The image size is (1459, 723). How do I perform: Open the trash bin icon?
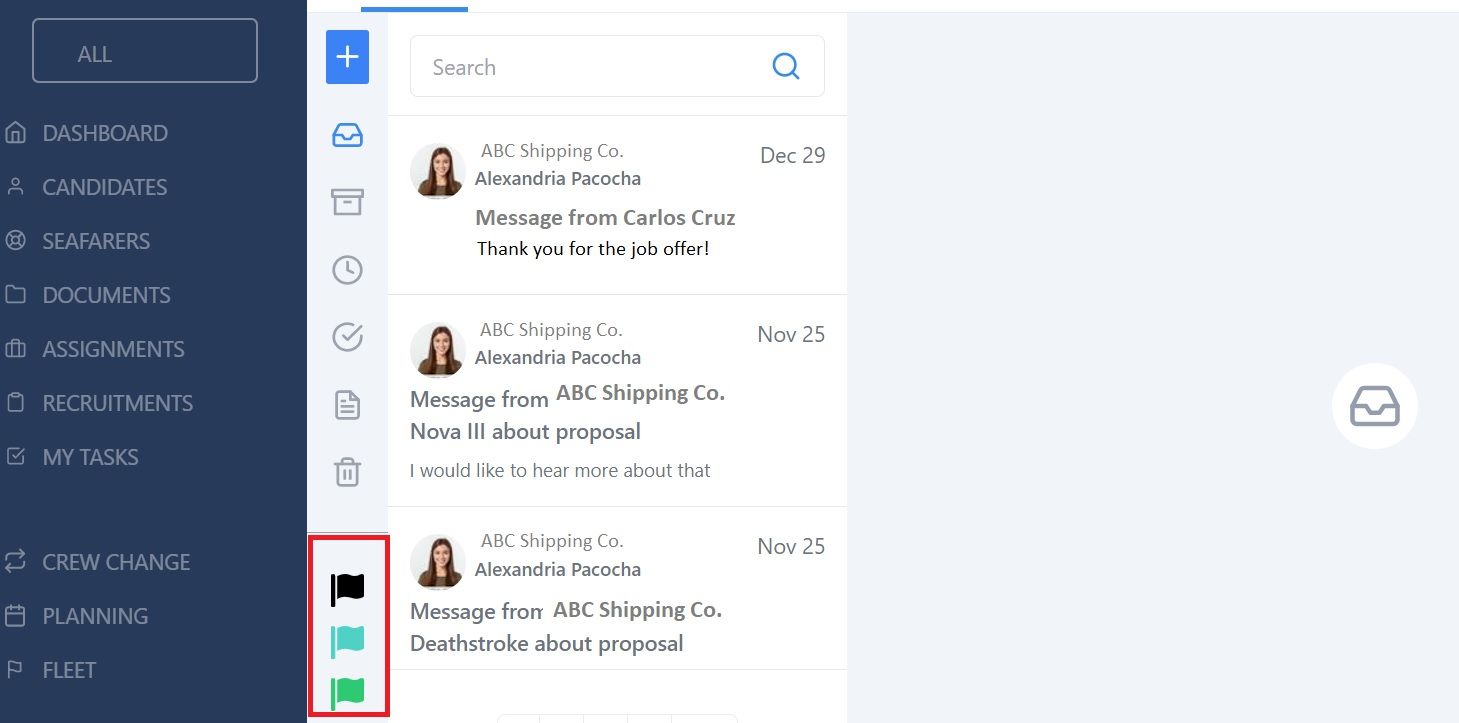(347, 471)
